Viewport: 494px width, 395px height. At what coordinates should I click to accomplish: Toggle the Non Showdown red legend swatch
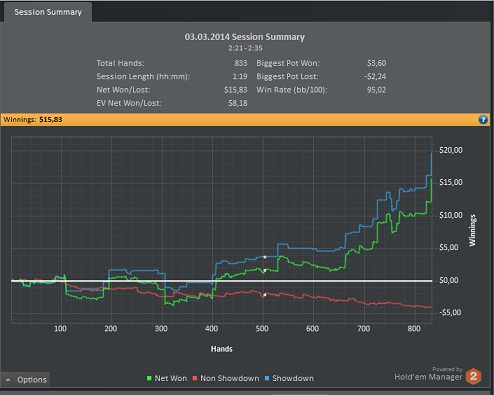pos(195,378)
